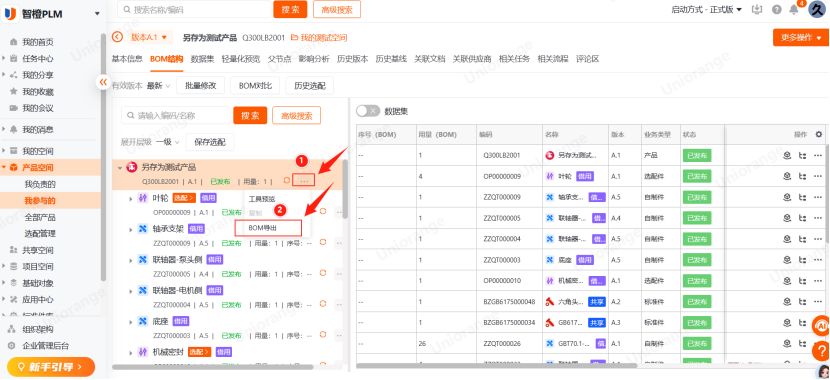This screenshot has height=380, width=830.
Task: Open table column settings gear icon
Action: pyautogui.click(x=819, y=134)
